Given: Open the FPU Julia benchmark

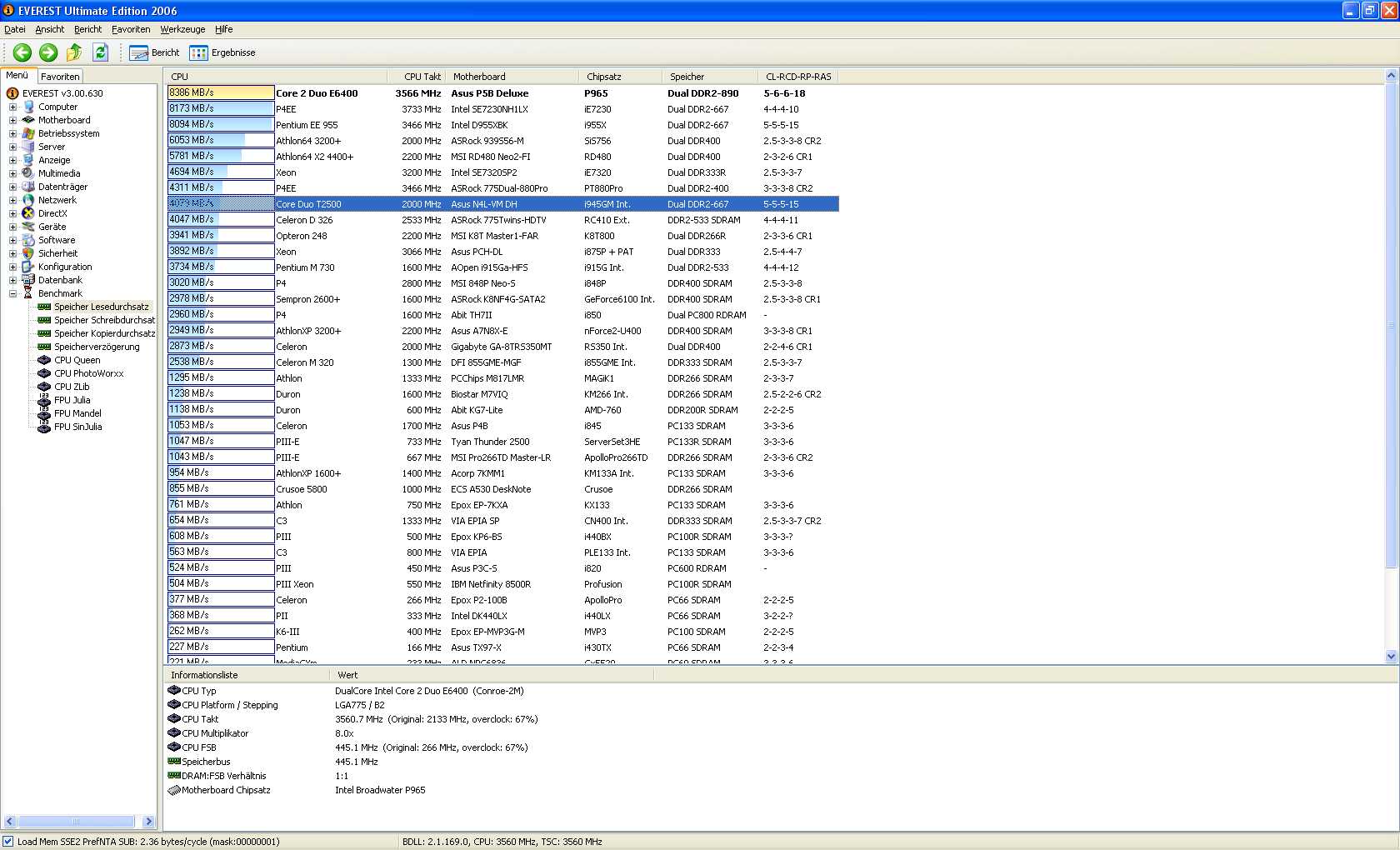Looking at the screenshot, I should coord(72,400).
